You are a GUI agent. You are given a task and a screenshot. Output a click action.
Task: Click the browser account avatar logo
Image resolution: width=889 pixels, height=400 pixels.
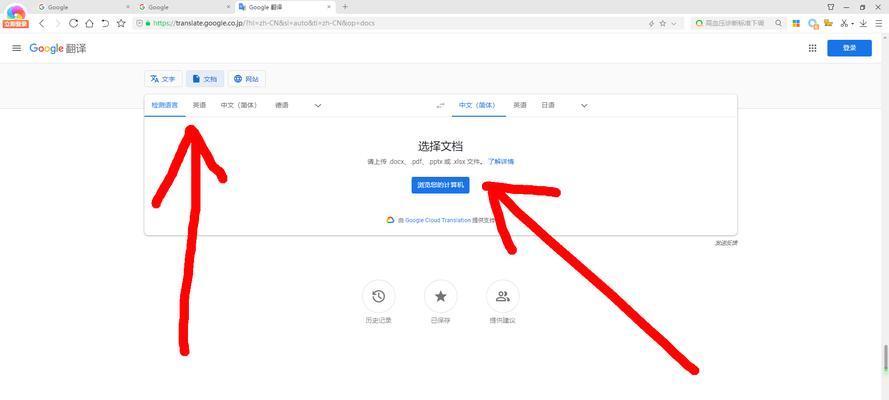click(x=15, y=16)
